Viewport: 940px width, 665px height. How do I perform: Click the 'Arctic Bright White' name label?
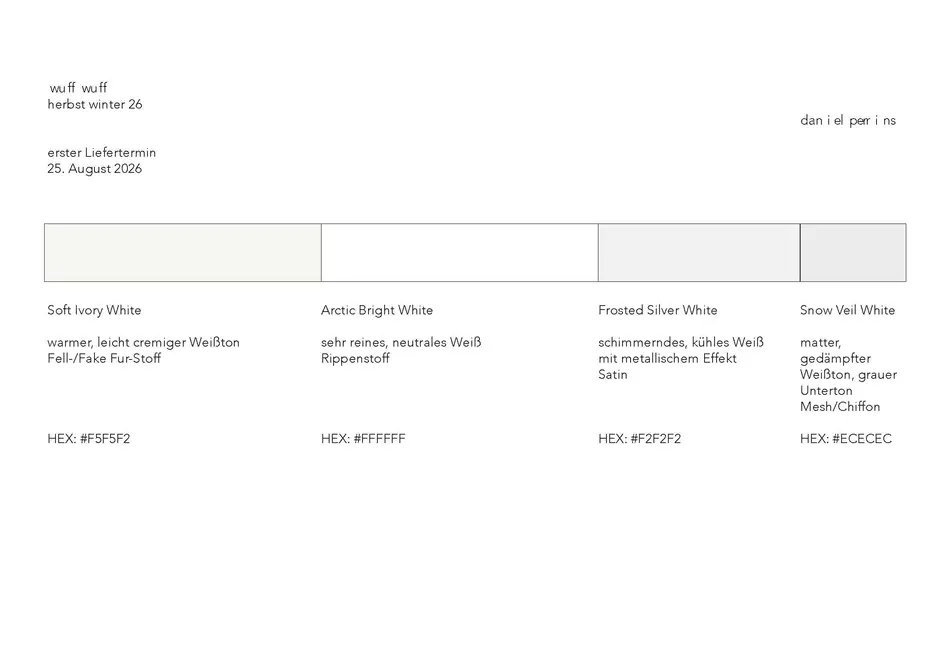tap(377, 310)
